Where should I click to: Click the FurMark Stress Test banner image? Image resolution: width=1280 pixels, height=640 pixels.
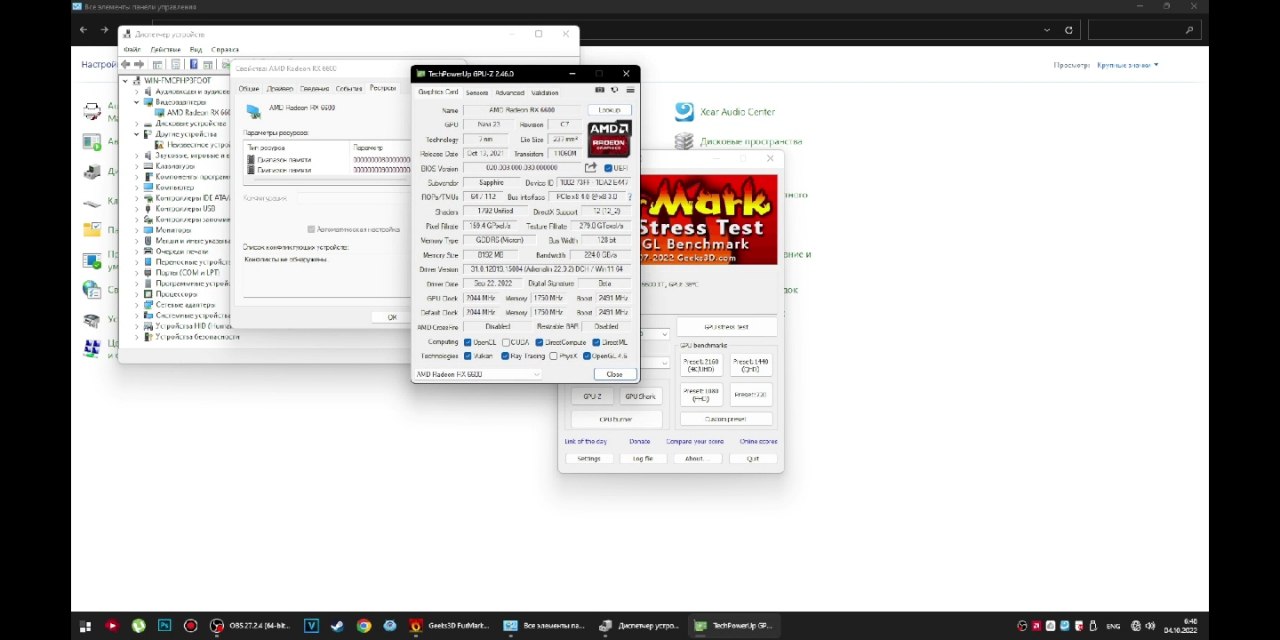(708, 220)
